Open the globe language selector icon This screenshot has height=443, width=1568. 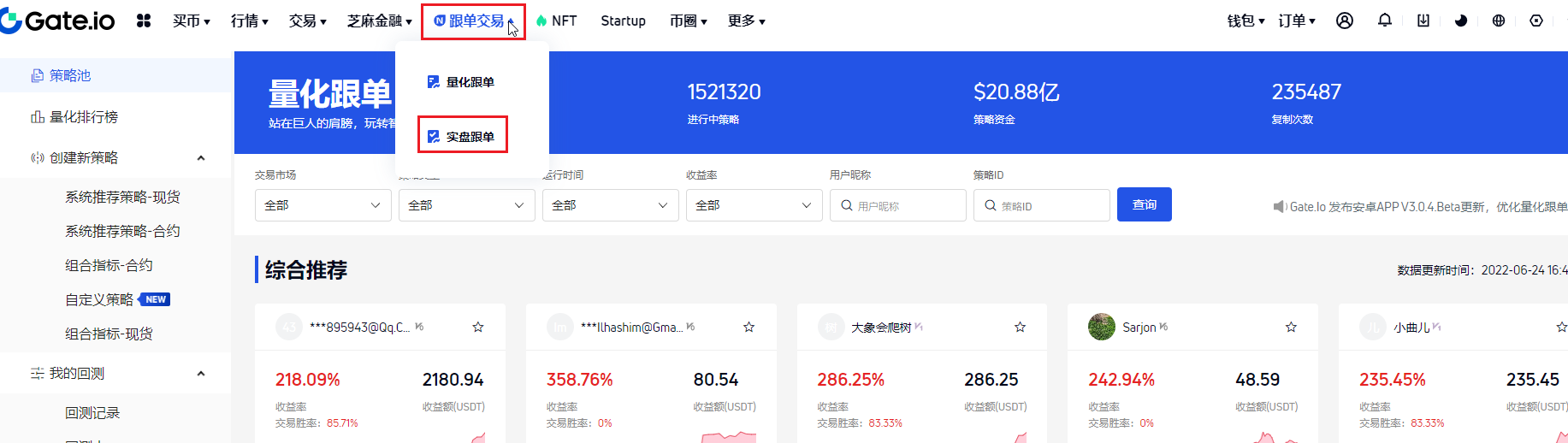coord(1499,21)
